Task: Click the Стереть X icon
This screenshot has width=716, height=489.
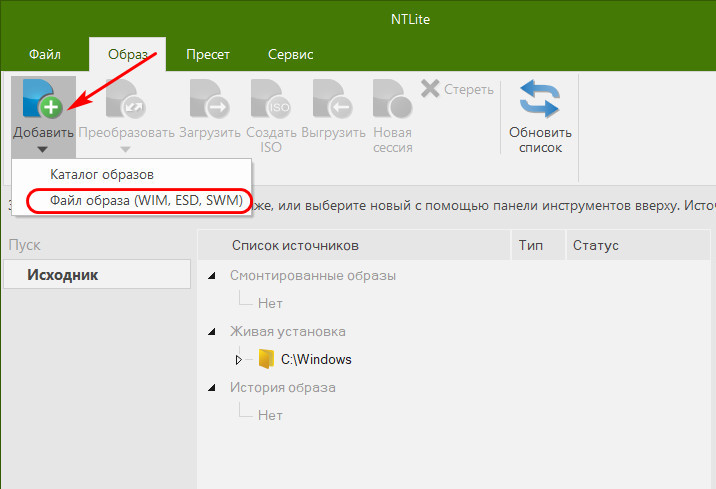Action: click(x=430, y=89)
